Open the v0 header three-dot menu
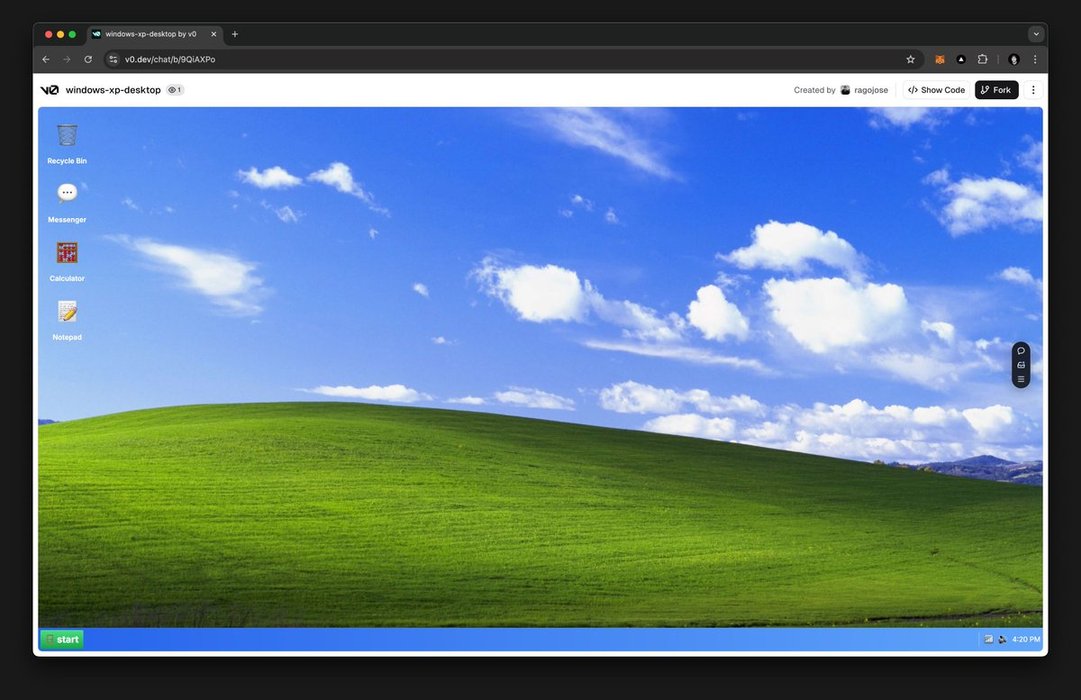Screen dimensions: 1081x700 (x=1033, y=90)
